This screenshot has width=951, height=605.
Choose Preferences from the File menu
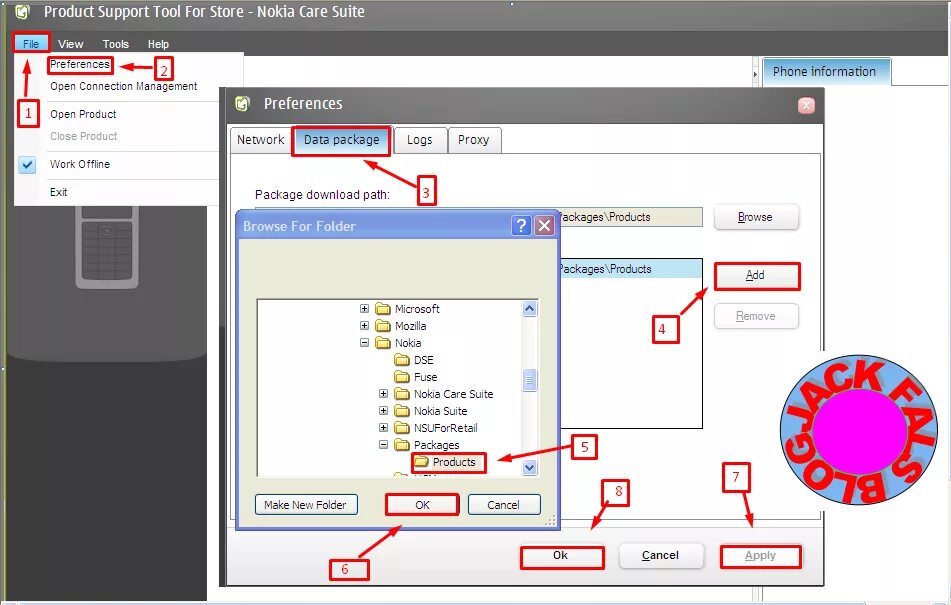[x=80, y=64]
